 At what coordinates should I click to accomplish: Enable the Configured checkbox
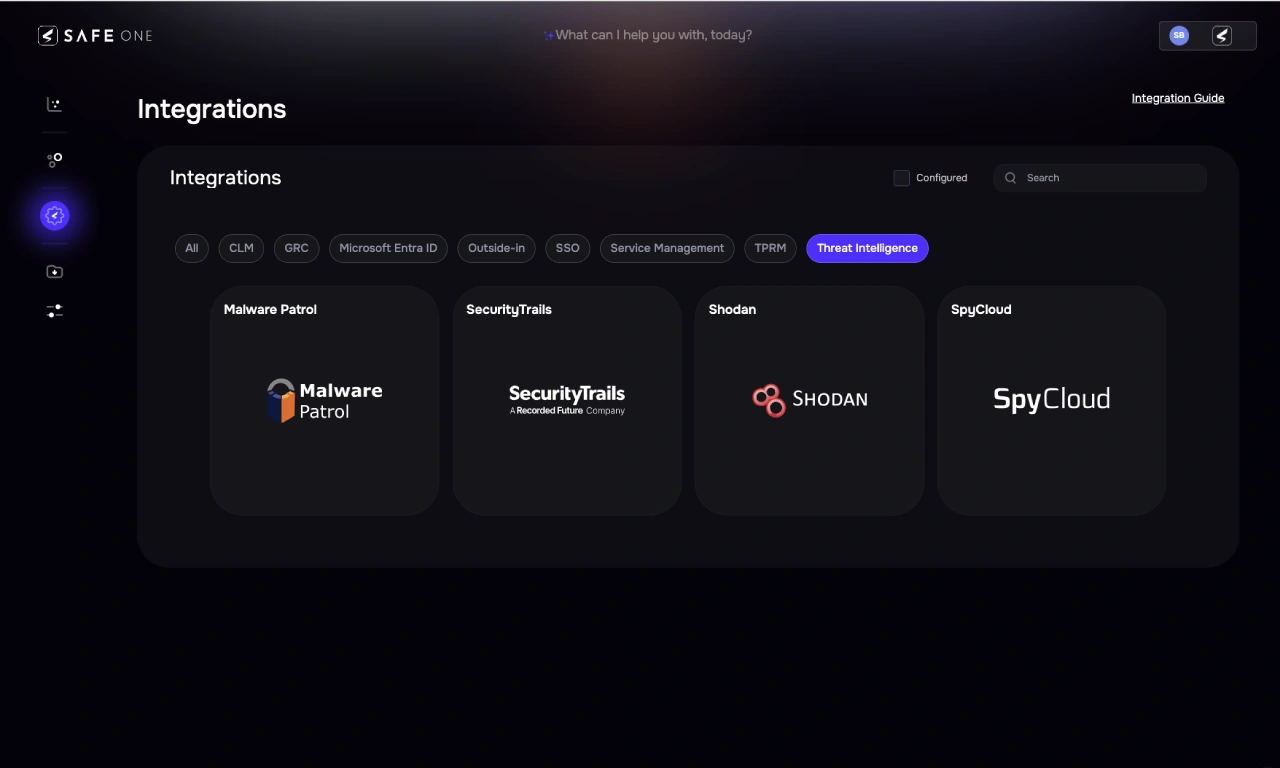click(x=902, y=178)
